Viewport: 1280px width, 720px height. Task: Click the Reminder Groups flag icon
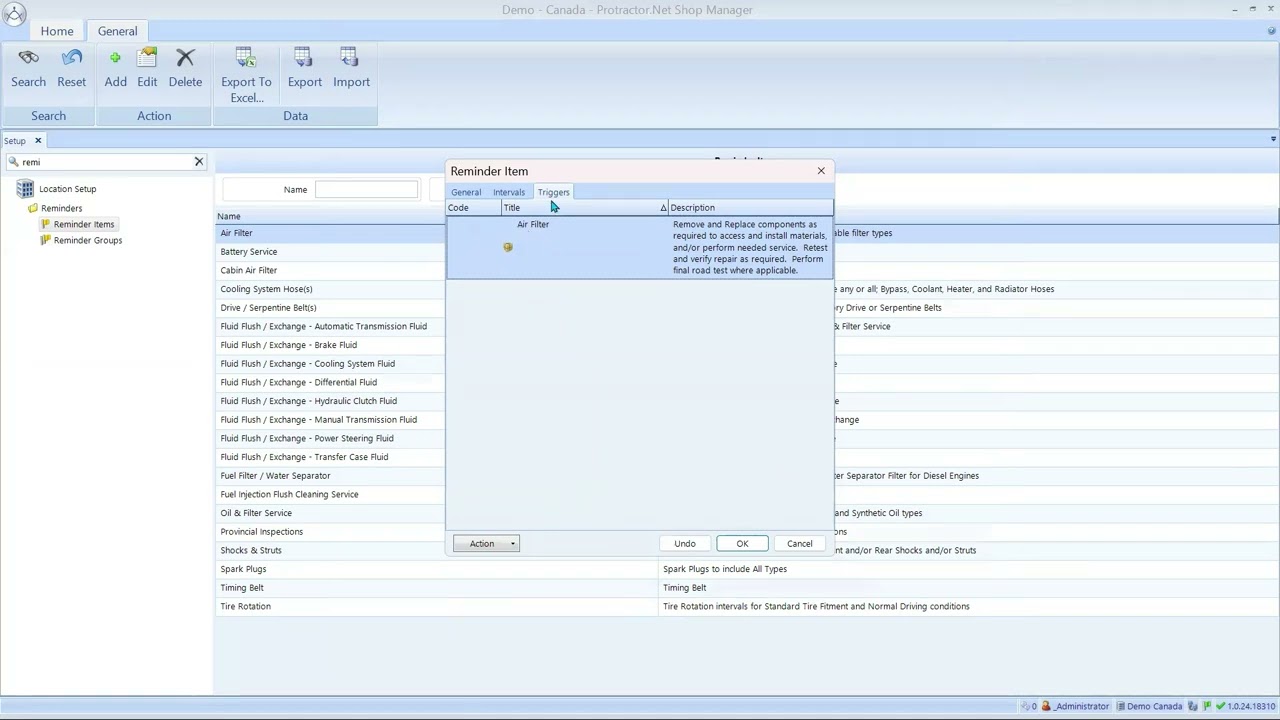pos(45,240)
